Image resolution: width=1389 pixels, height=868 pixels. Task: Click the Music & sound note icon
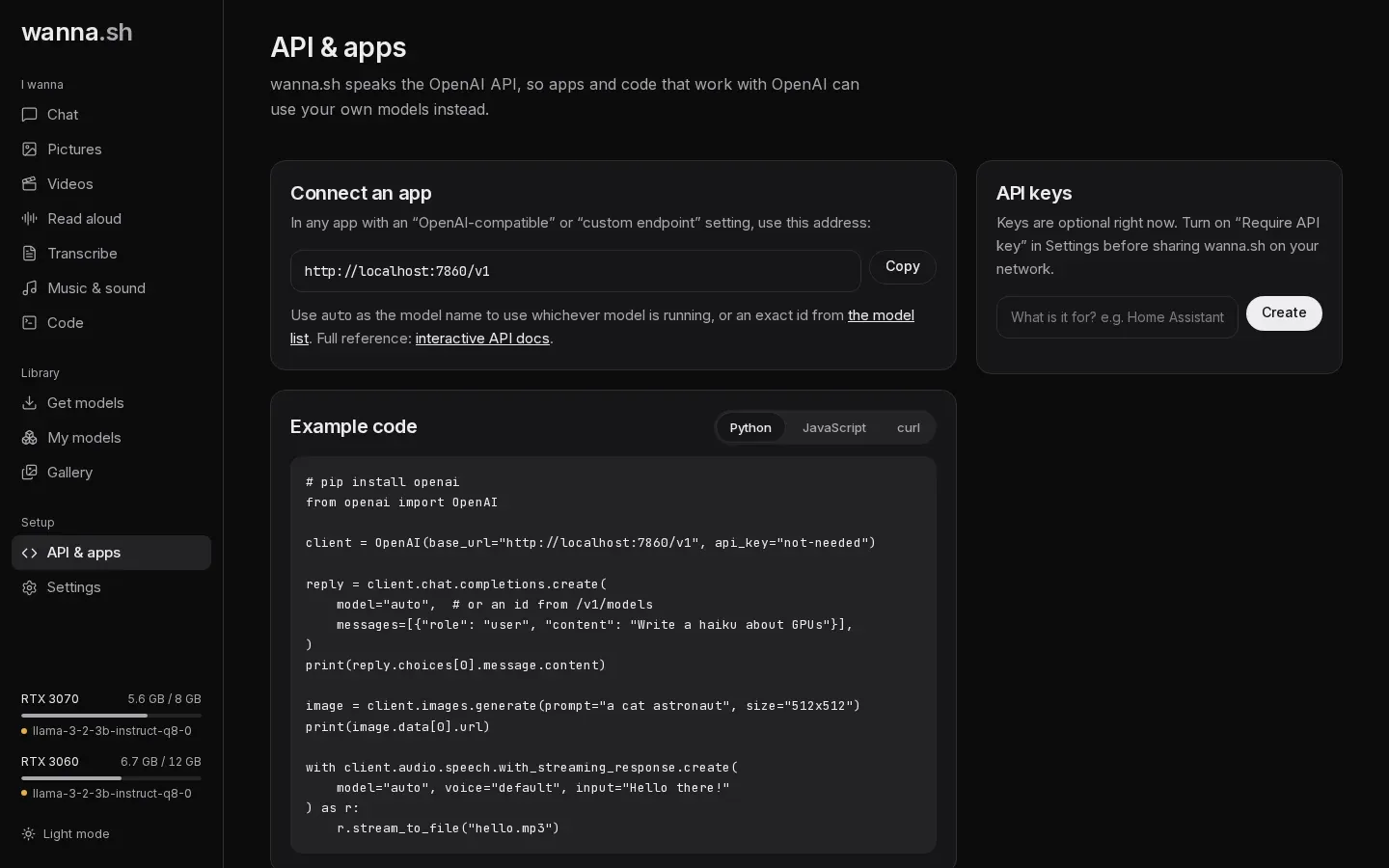(29, 288)
